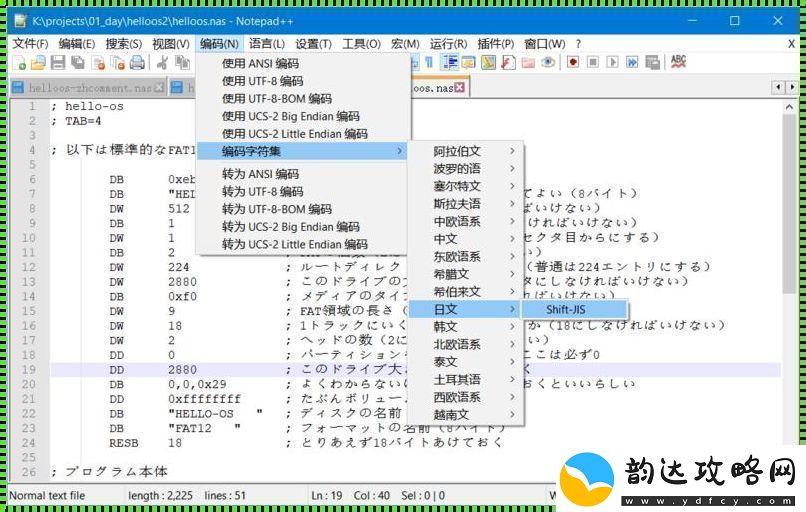This screenshot has width=806, height=512.
Task: Open the 宏(M) menu
Action: [x=405, y=44]
